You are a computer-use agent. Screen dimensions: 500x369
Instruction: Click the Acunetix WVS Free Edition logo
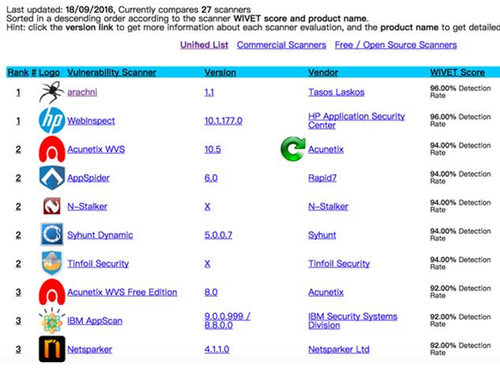tap(52, 292)
